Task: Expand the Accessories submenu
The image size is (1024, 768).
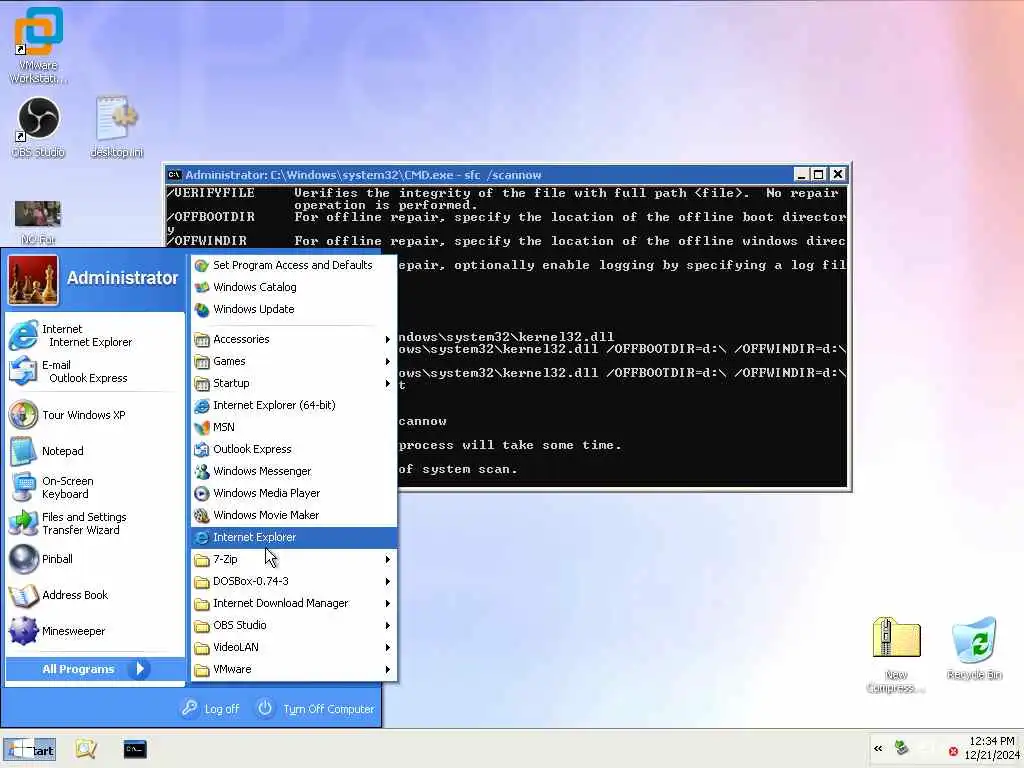Action: (293, 340)
